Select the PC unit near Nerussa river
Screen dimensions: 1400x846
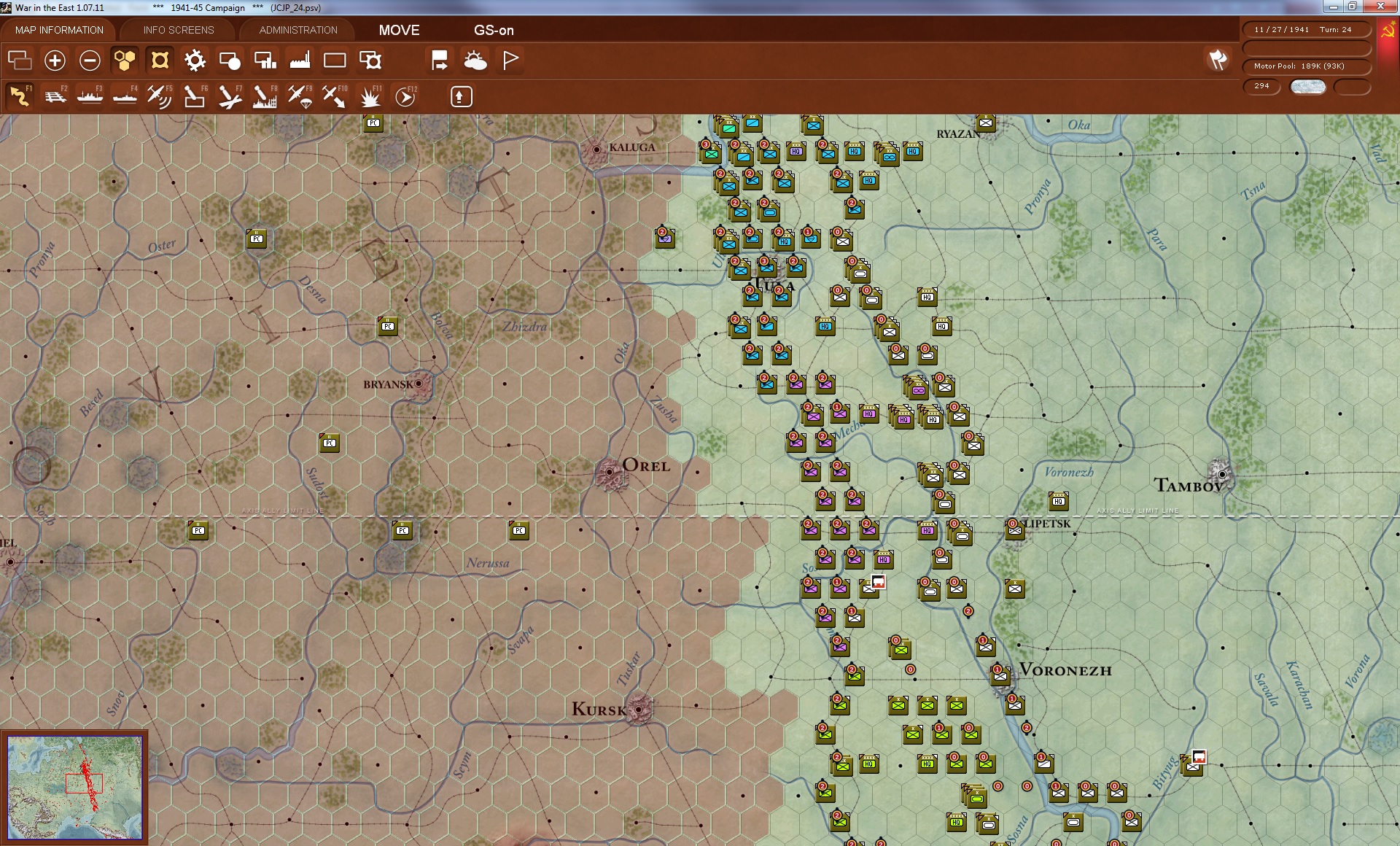pos(519,529)
